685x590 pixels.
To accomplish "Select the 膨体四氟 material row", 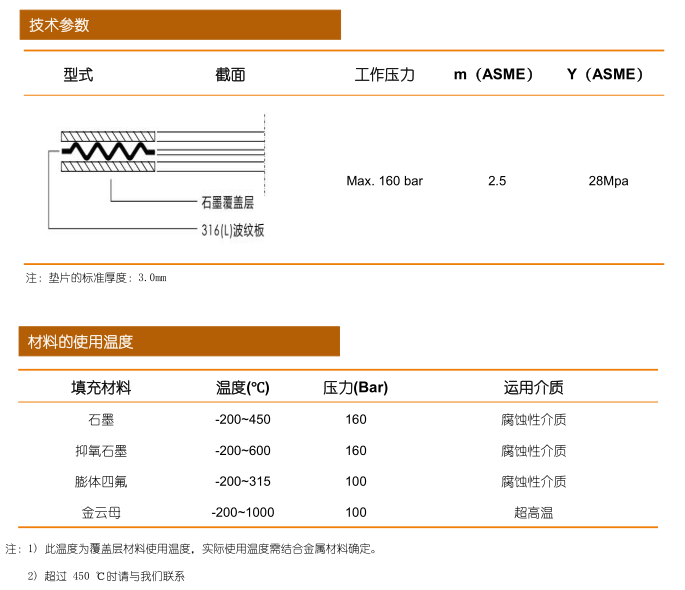I will [x=100, y=482].
